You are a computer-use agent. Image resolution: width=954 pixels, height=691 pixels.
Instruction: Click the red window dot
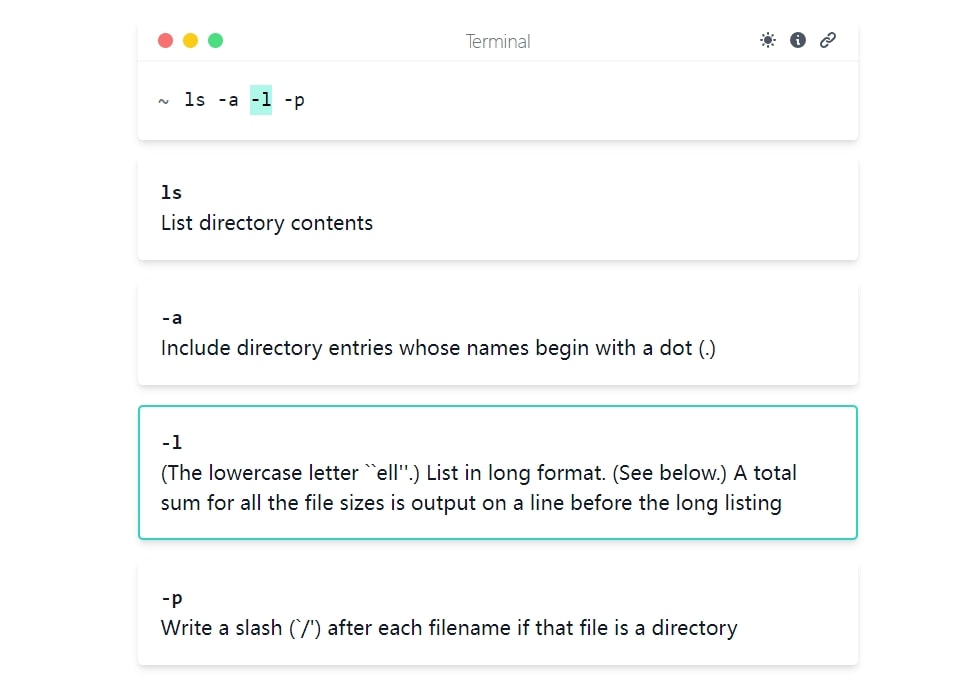[165, 40]
